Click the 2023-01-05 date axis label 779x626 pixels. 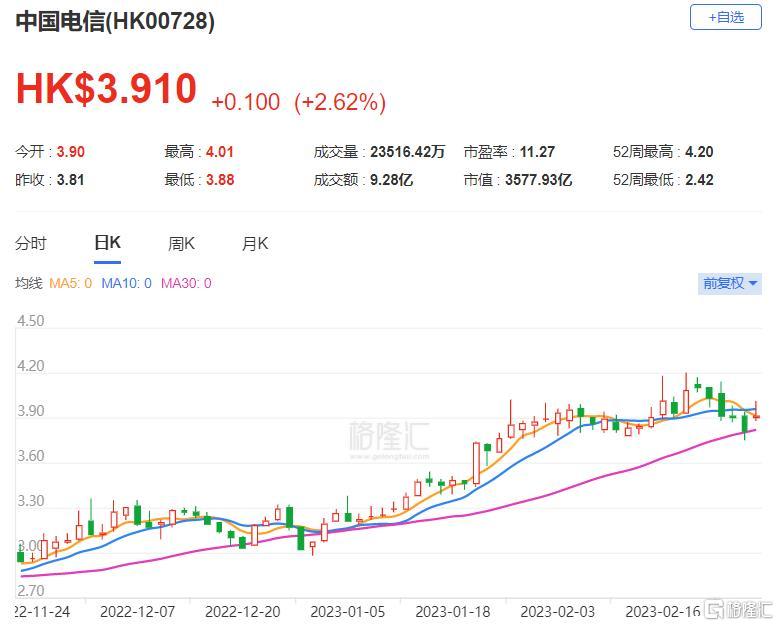[348, 612]
